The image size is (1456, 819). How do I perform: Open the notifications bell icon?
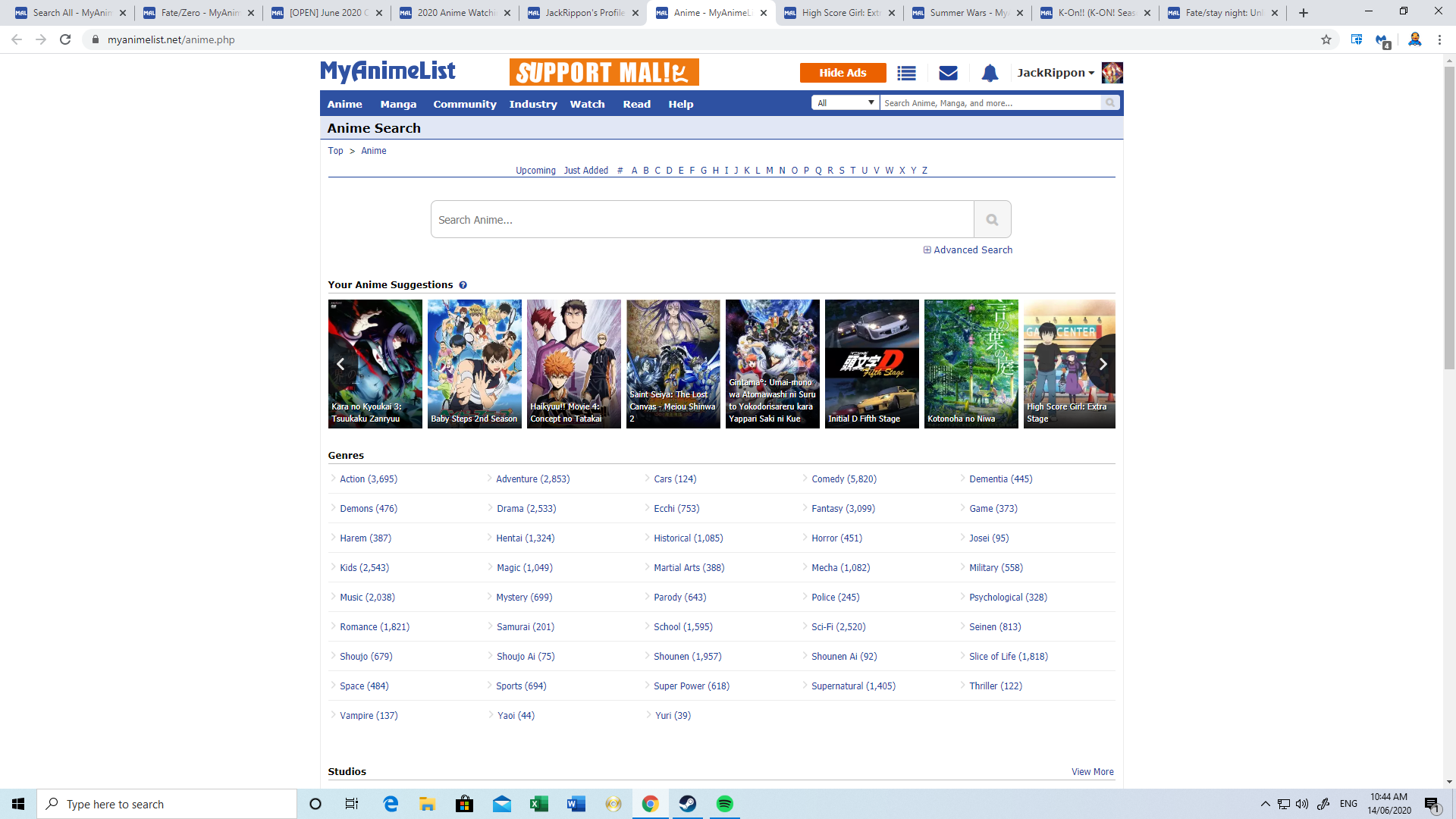(x=990, y=73)
